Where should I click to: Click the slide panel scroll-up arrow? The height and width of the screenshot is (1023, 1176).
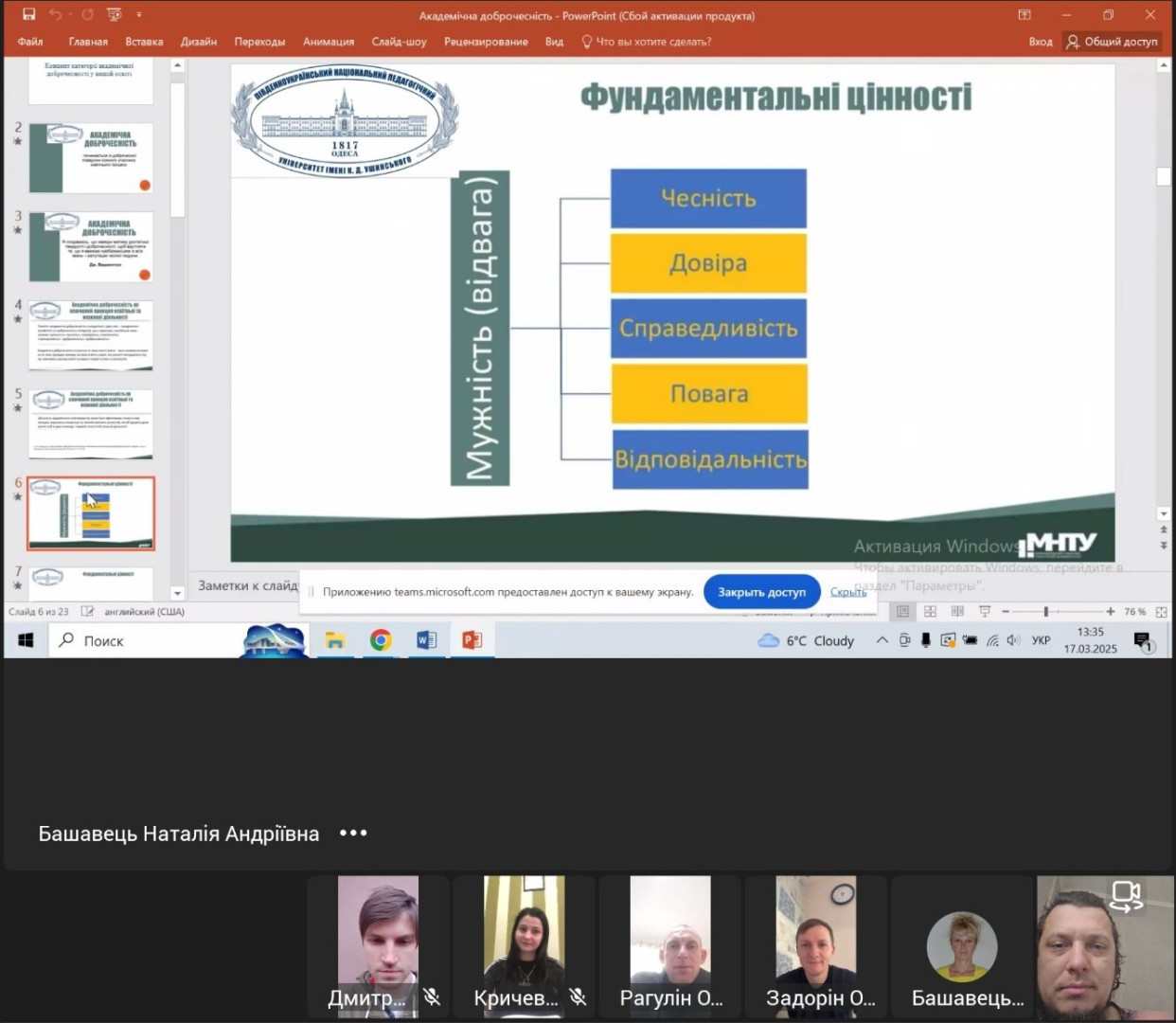click(x=177, y=65)
